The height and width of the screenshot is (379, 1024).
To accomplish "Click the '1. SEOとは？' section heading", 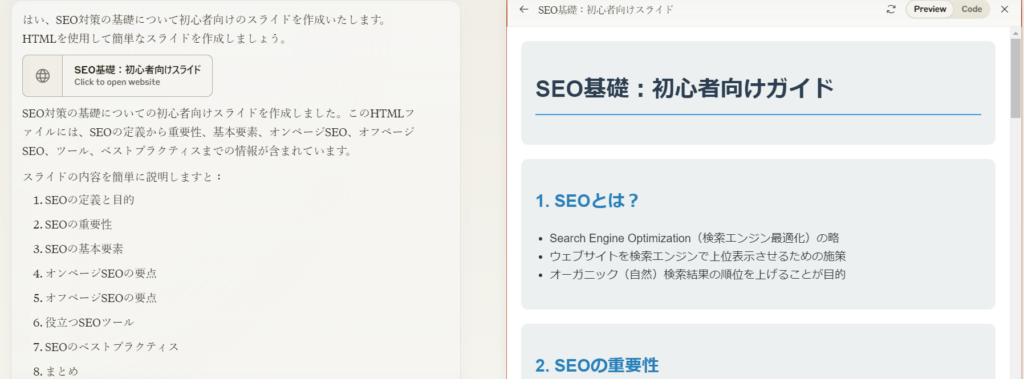I will pyautogui.click(x=586, y=201).
